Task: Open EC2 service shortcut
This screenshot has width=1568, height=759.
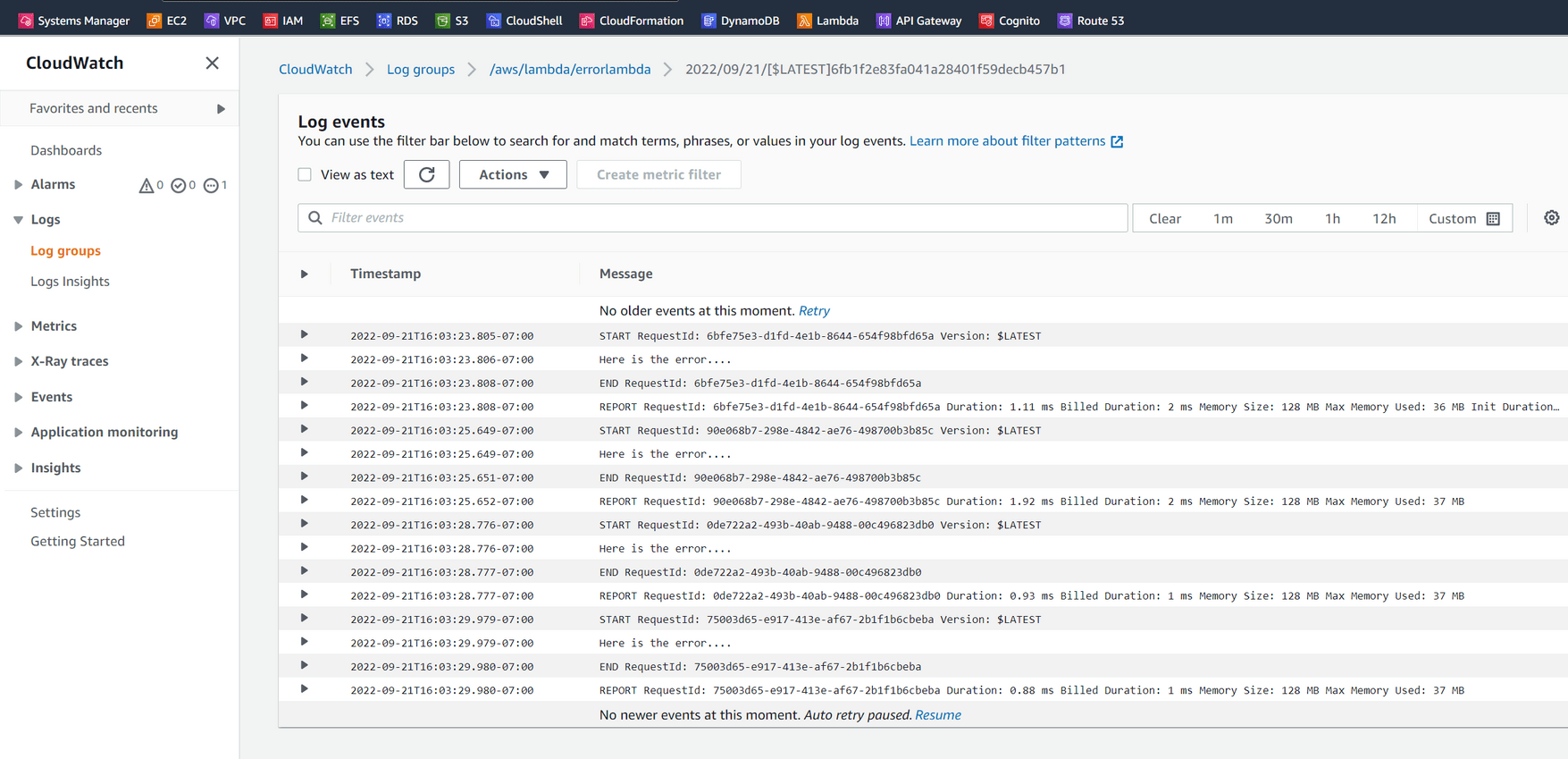Action: (x=167, y=21)
